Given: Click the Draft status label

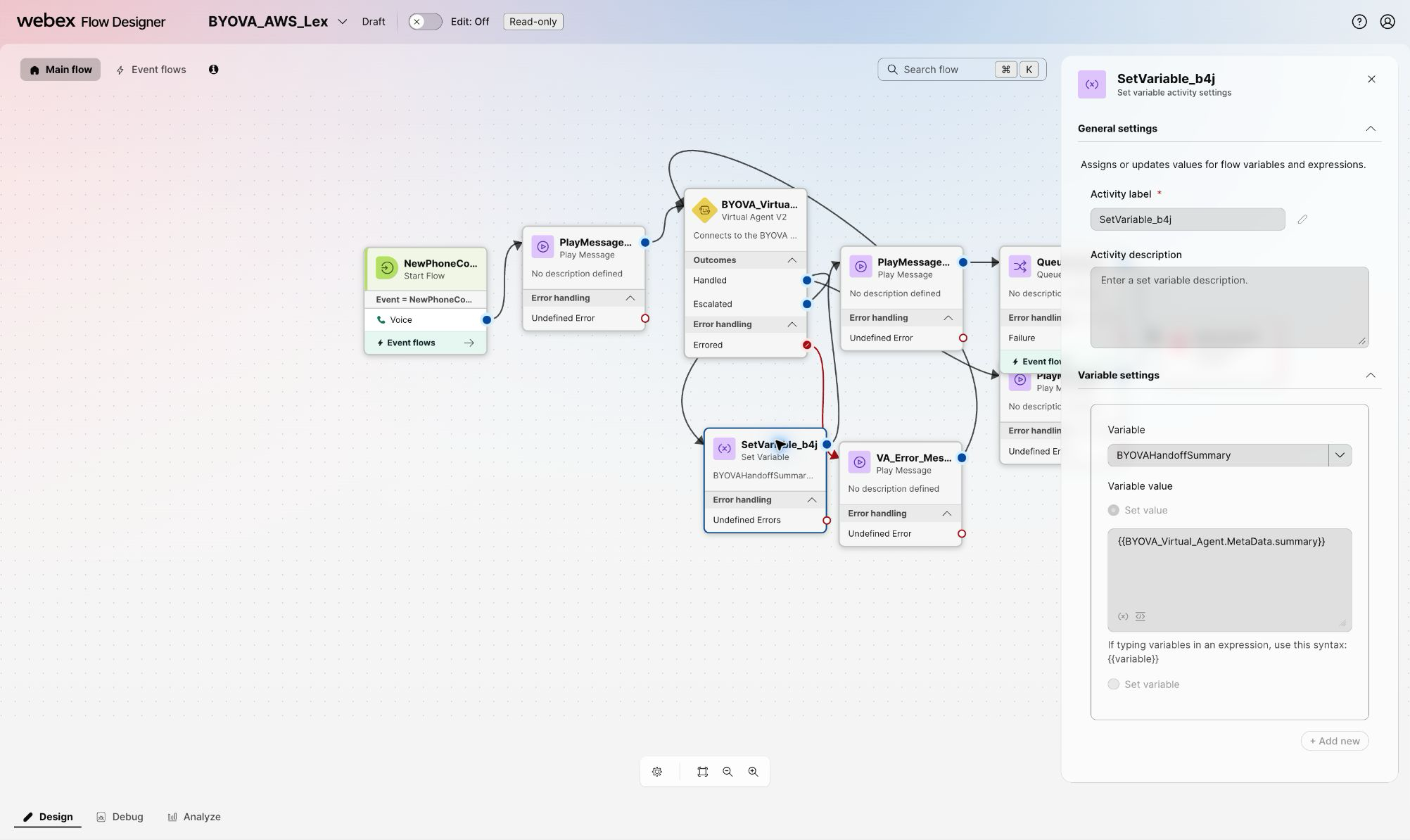Looking at the screenshot, I should click(374, 22).
